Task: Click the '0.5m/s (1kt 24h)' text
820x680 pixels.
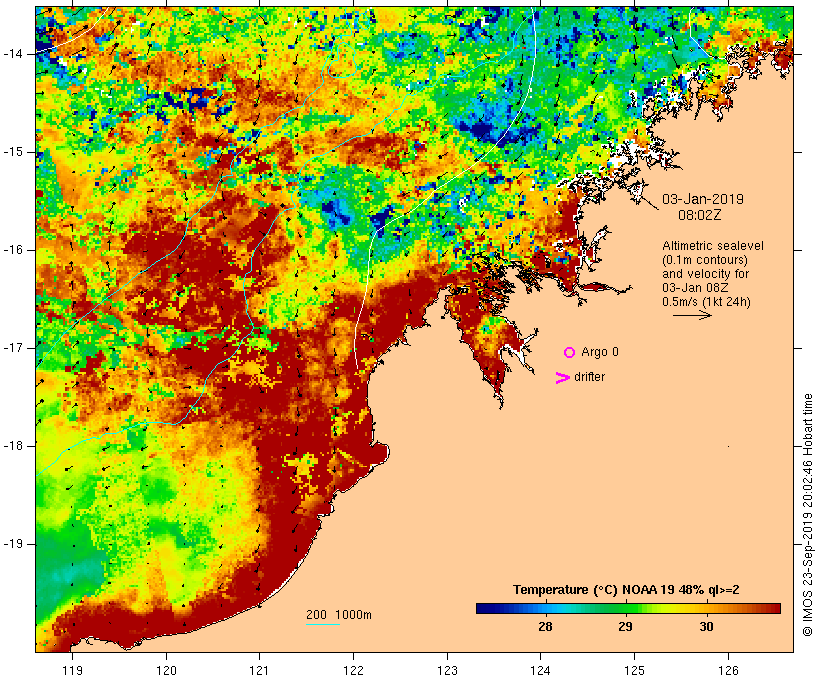Action: point(706,302)
